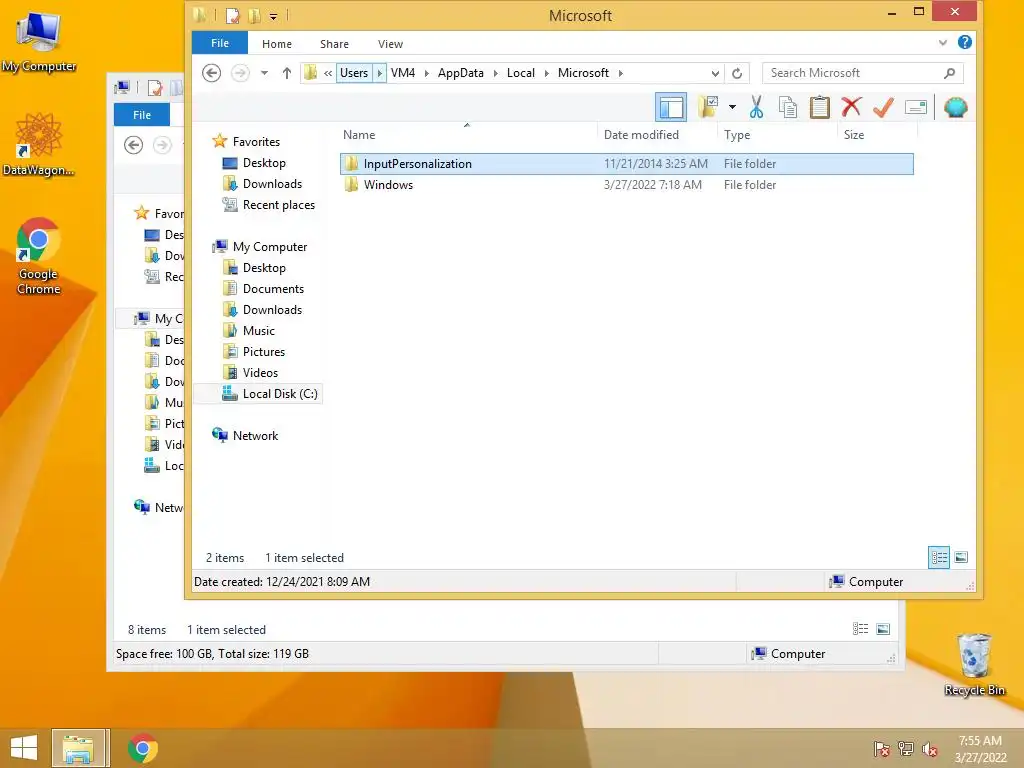Viewport: 1024px width, 768px height.
Task: Expand the arrow after Users breadcrumb
Action: pyautogui.click(x=379, y=72)
